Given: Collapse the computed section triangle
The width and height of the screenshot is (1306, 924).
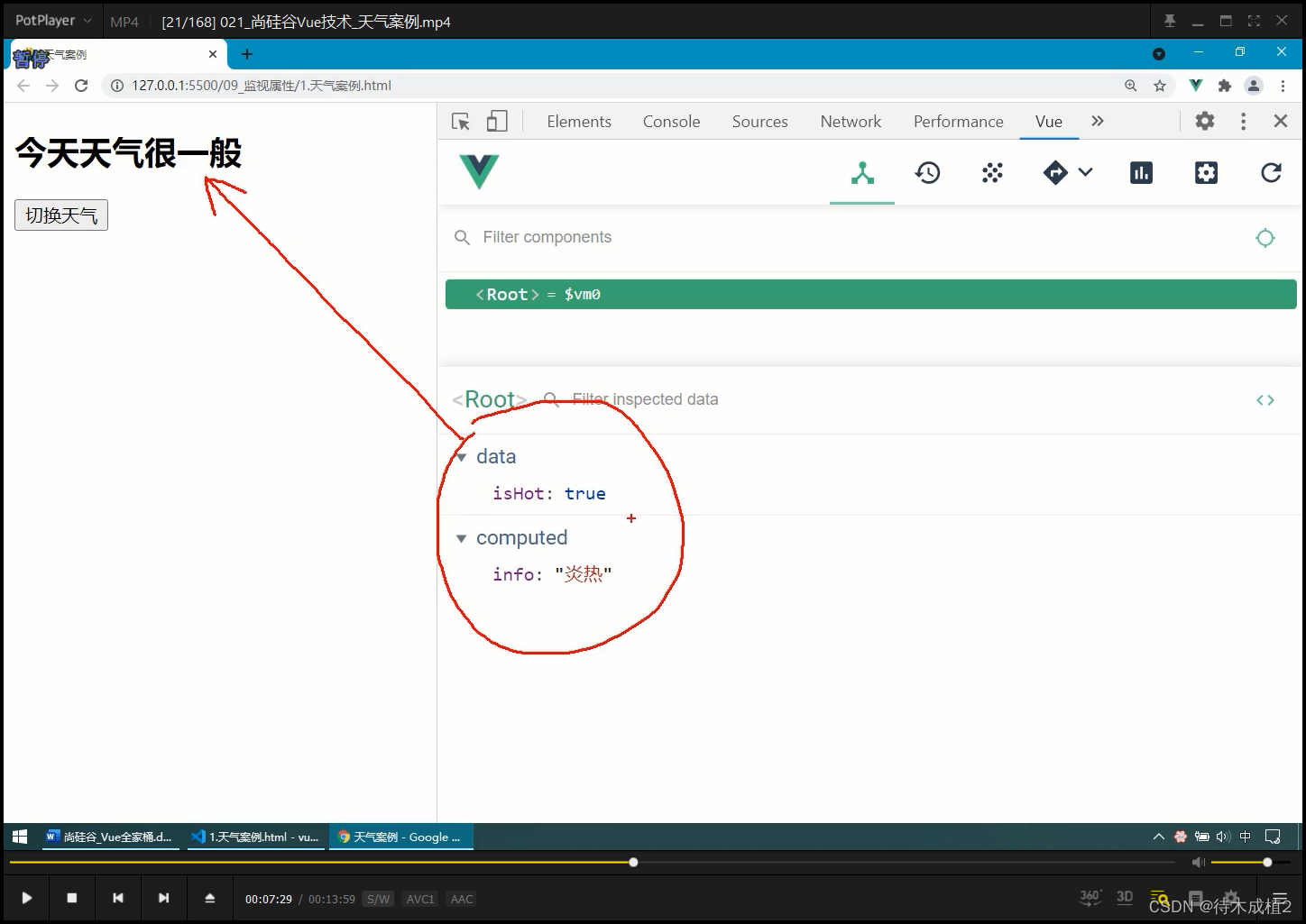Looking at the screenshot, I should point(461,539).
